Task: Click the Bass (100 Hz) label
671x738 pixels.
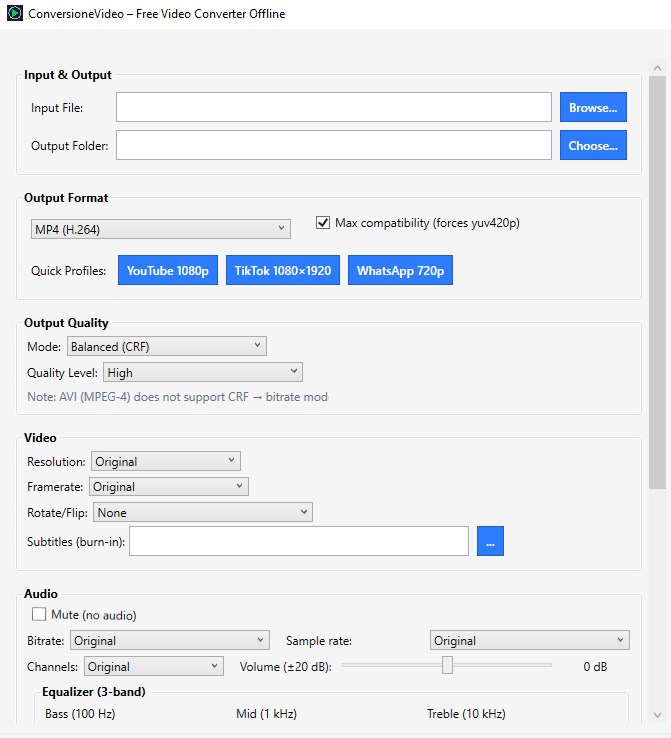Action: pos(80,714)
